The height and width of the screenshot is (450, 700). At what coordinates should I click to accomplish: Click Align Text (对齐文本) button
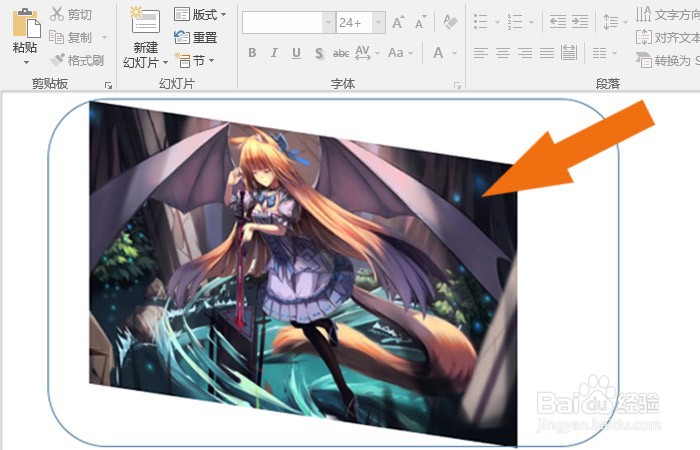[667, 37]
